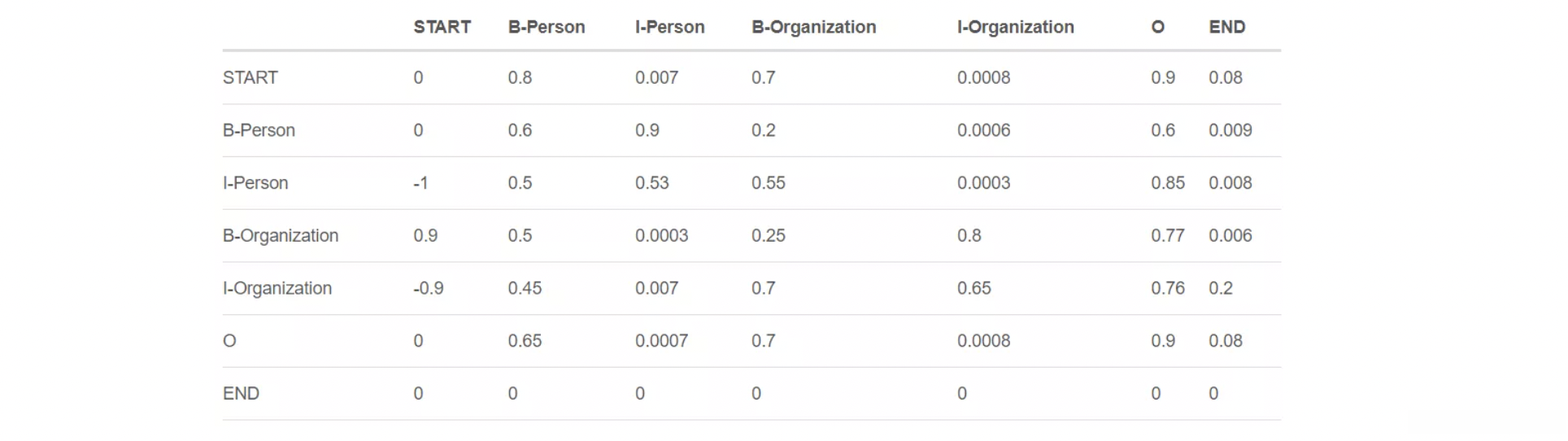The image size is (1568, 441).
Task: Click the I-Organization column header
Action: (x=1015, y=27)
